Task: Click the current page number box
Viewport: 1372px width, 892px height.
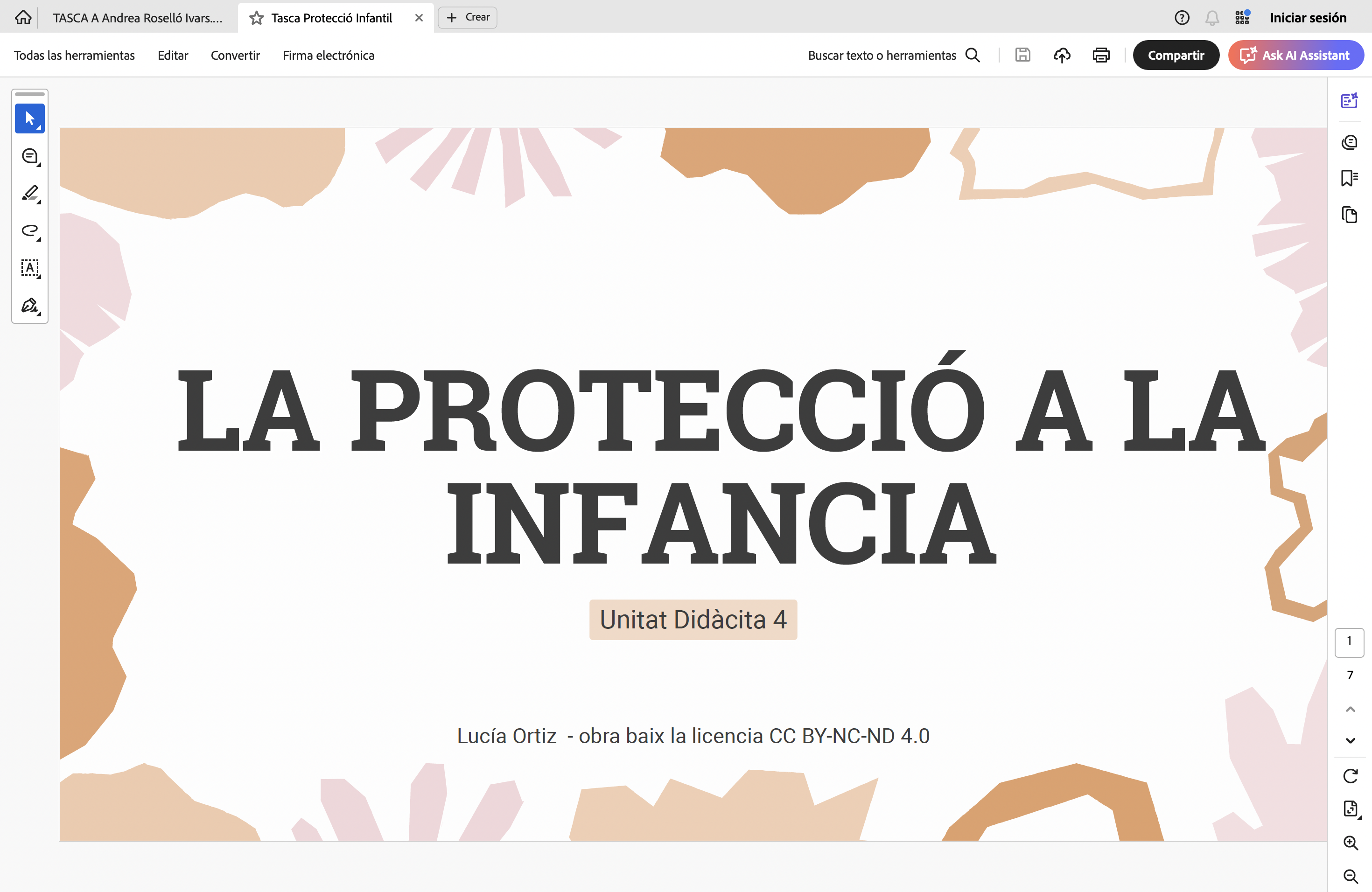Action: pyautogui.click(x=1349, y=642)
